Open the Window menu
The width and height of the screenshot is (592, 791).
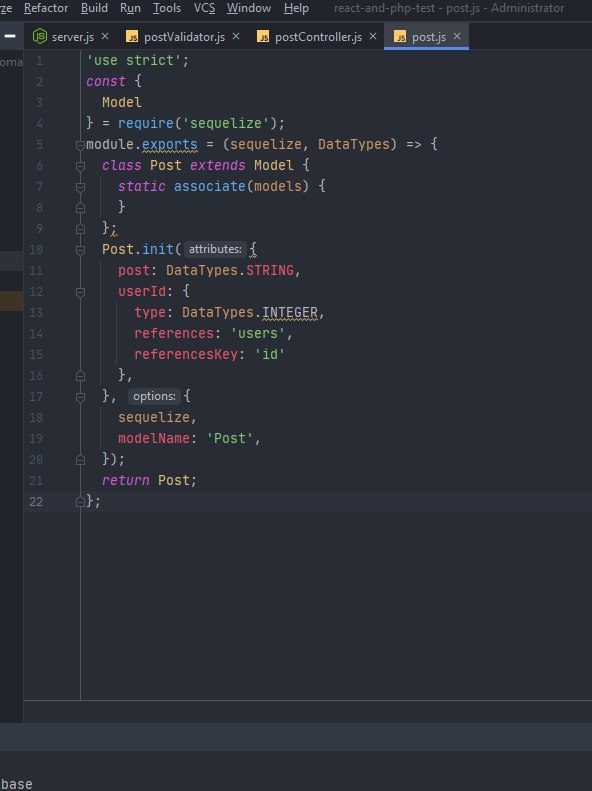click(x=249, y=8)
